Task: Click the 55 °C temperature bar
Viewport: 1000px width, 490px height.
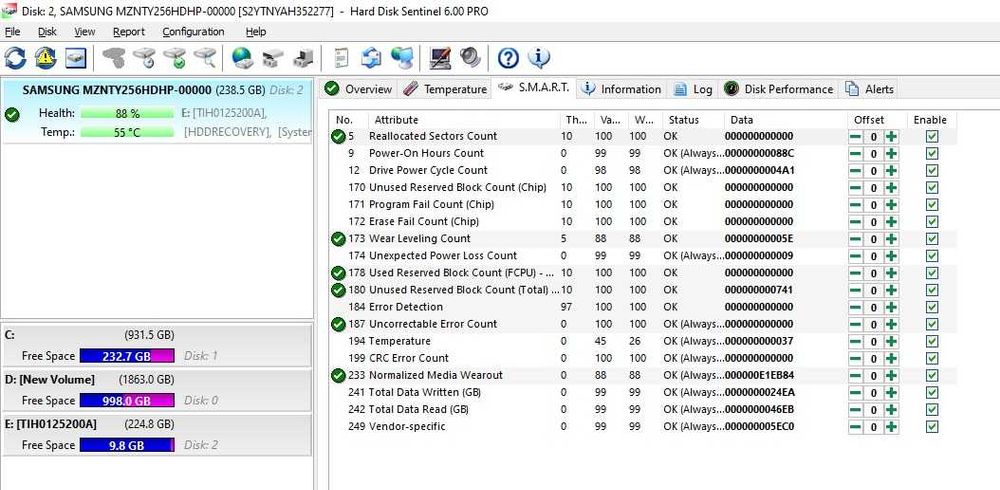Action: 128,132
